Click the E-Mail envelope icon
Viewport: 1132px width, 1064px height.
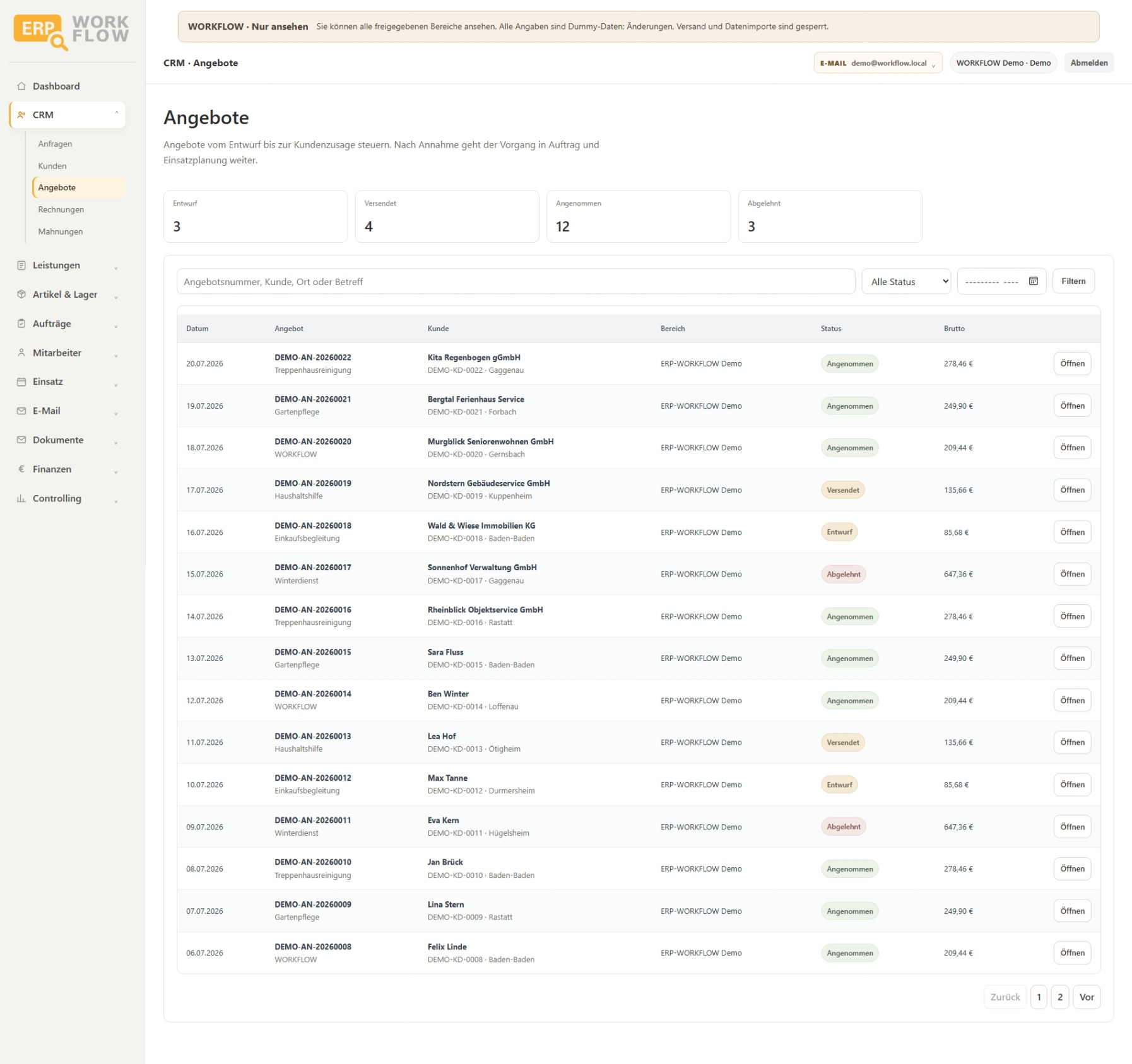click(x=21, y=411)
